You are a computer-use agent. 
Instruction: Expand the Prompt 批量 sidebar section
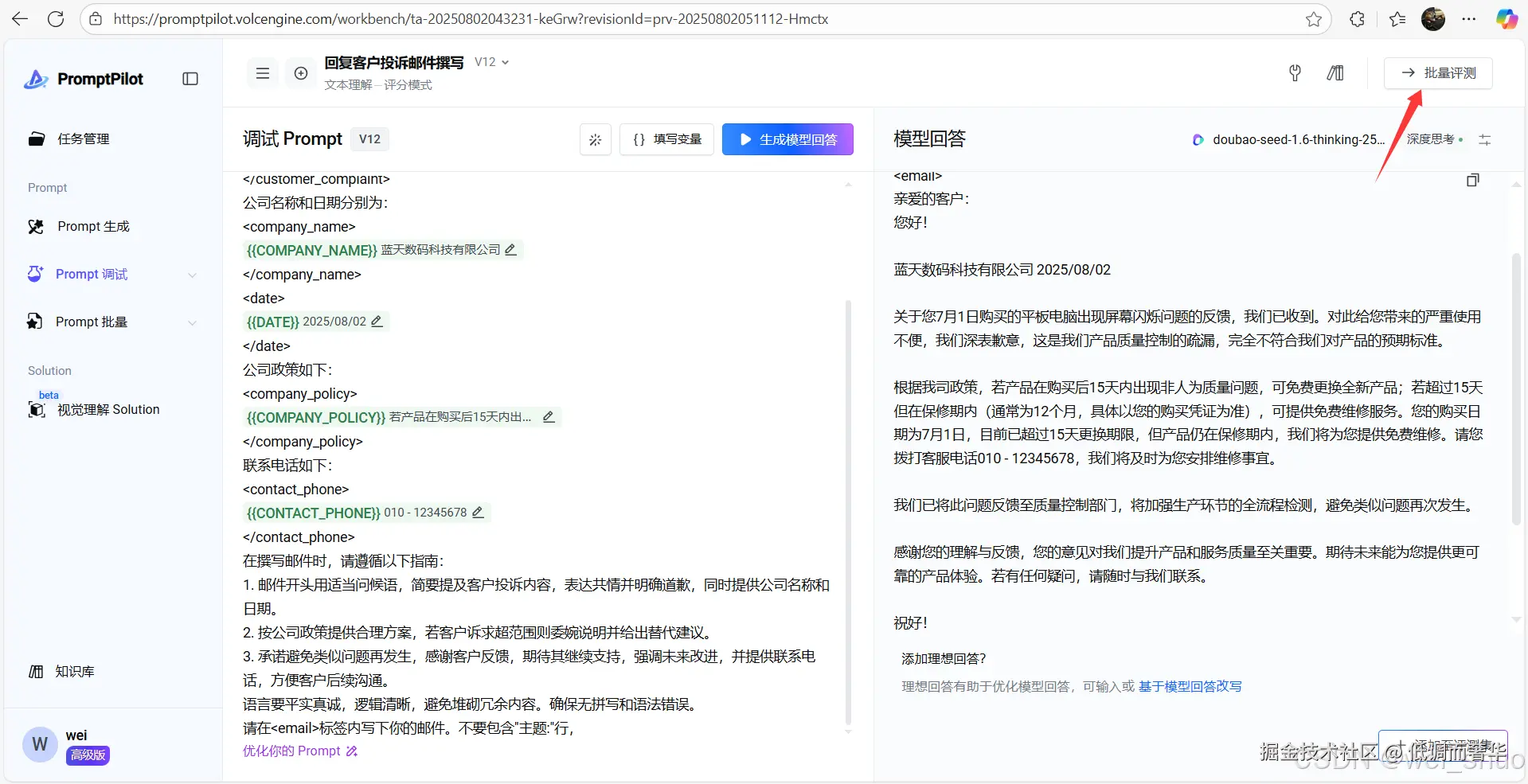[193, 322]
